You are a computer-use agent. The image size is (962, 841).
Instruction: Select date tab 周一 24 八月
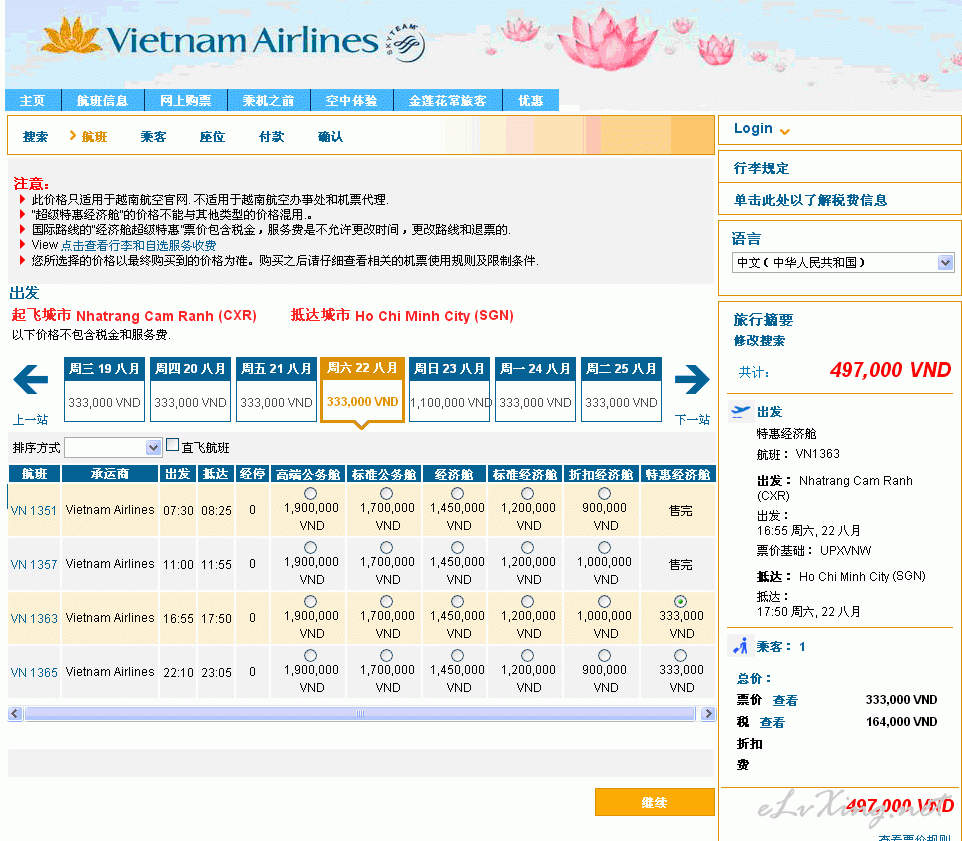tap(535, 390)
